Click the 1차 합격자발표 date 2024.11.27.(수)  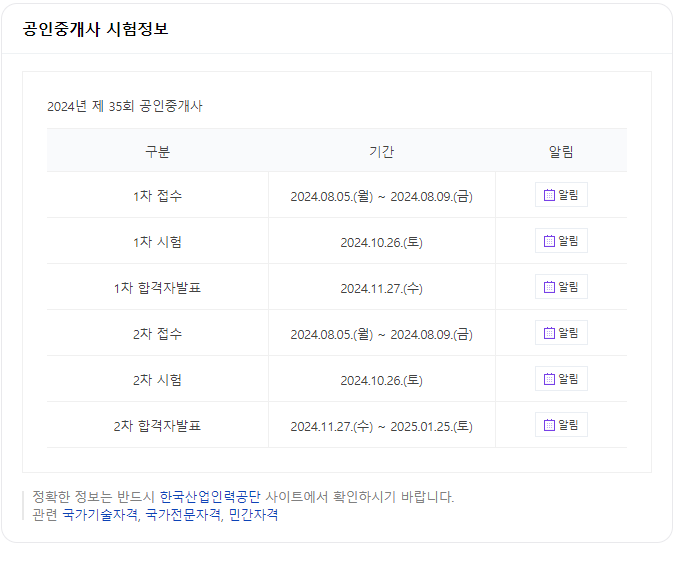(x=382, y=288)
